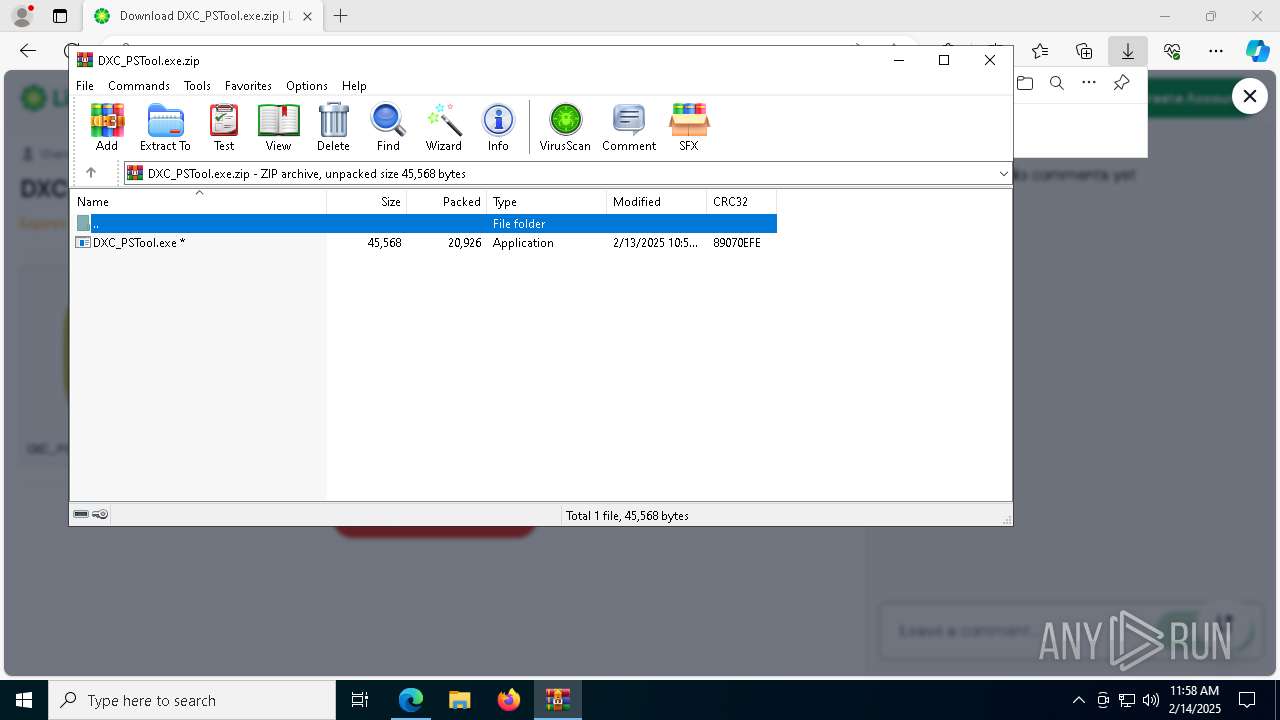Open the View toolbar icon
Viewport: 1280px width, 720px height.
tap(278, 127)
